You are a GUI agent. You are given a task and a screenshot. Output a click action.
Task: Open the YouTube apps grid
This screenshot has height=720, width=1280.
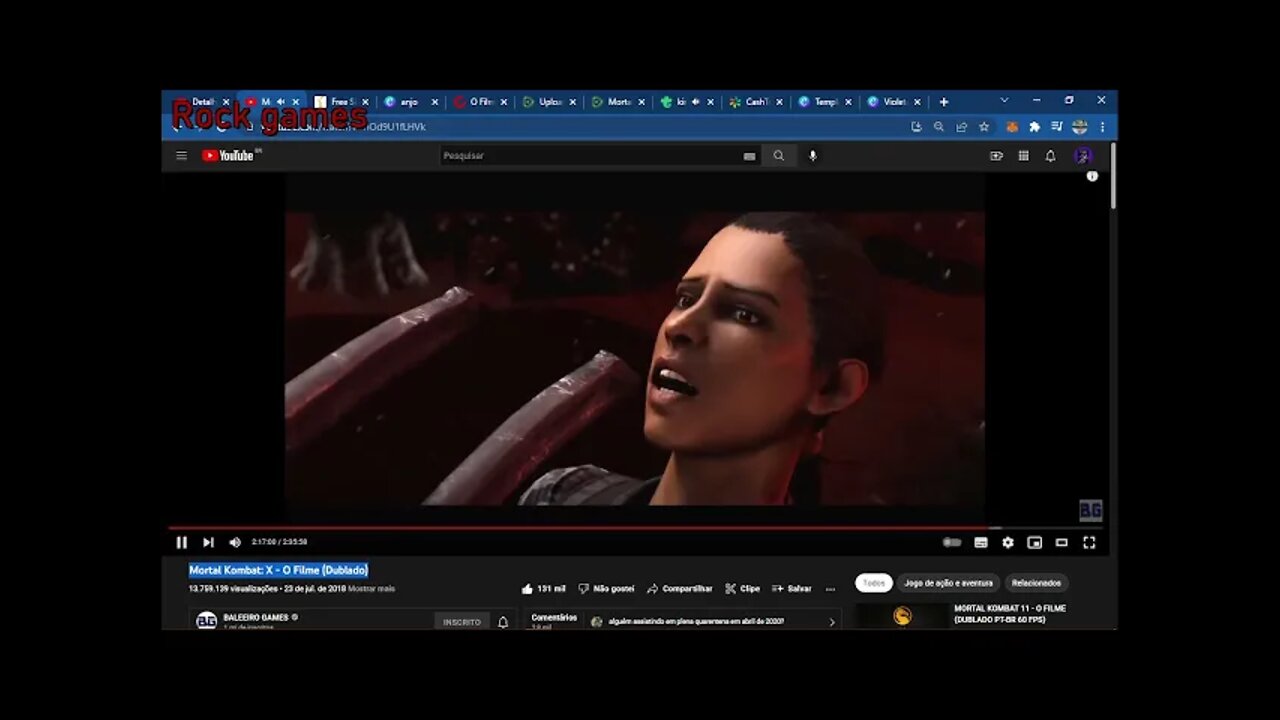point(1023,156)
